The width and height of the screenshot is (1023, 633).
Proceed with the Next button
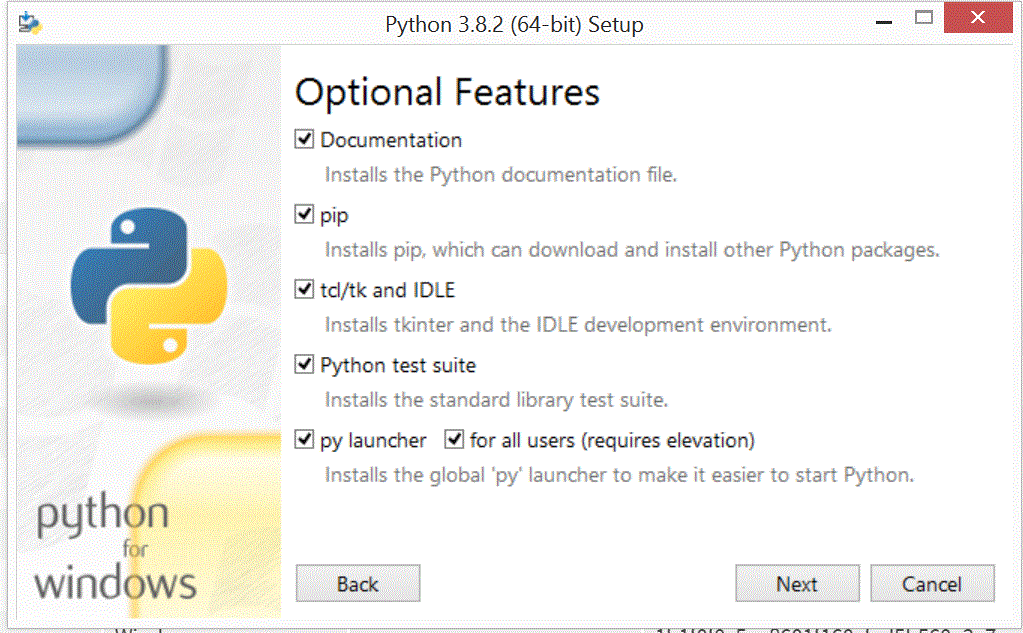click(797, 583)
